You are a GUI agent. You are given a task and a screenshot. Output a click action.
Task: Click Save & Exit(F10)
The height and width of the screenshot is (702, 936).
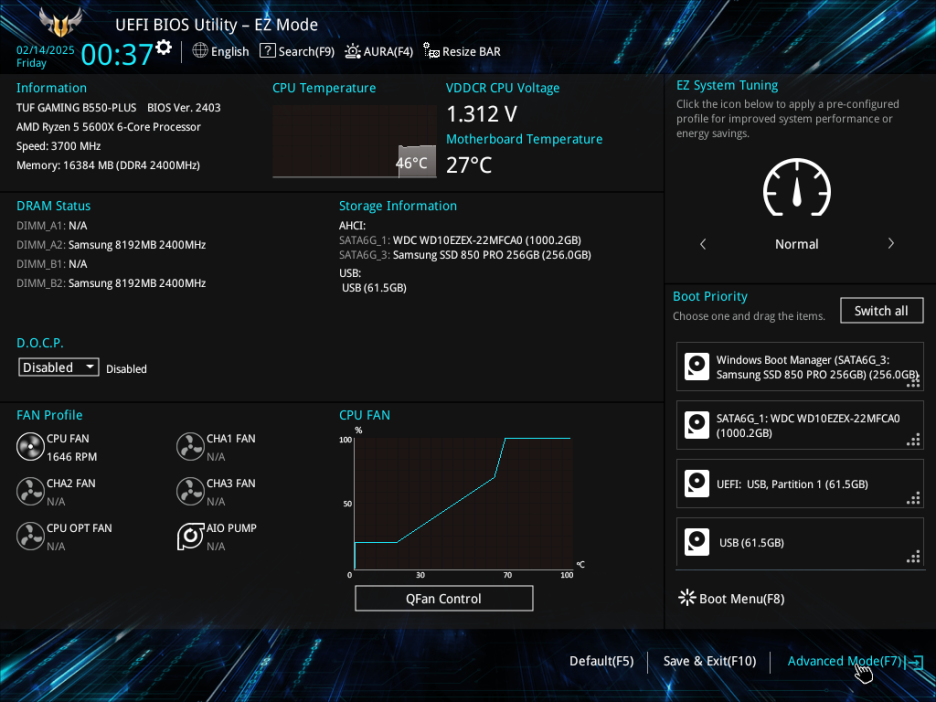[x=709, y=661]
